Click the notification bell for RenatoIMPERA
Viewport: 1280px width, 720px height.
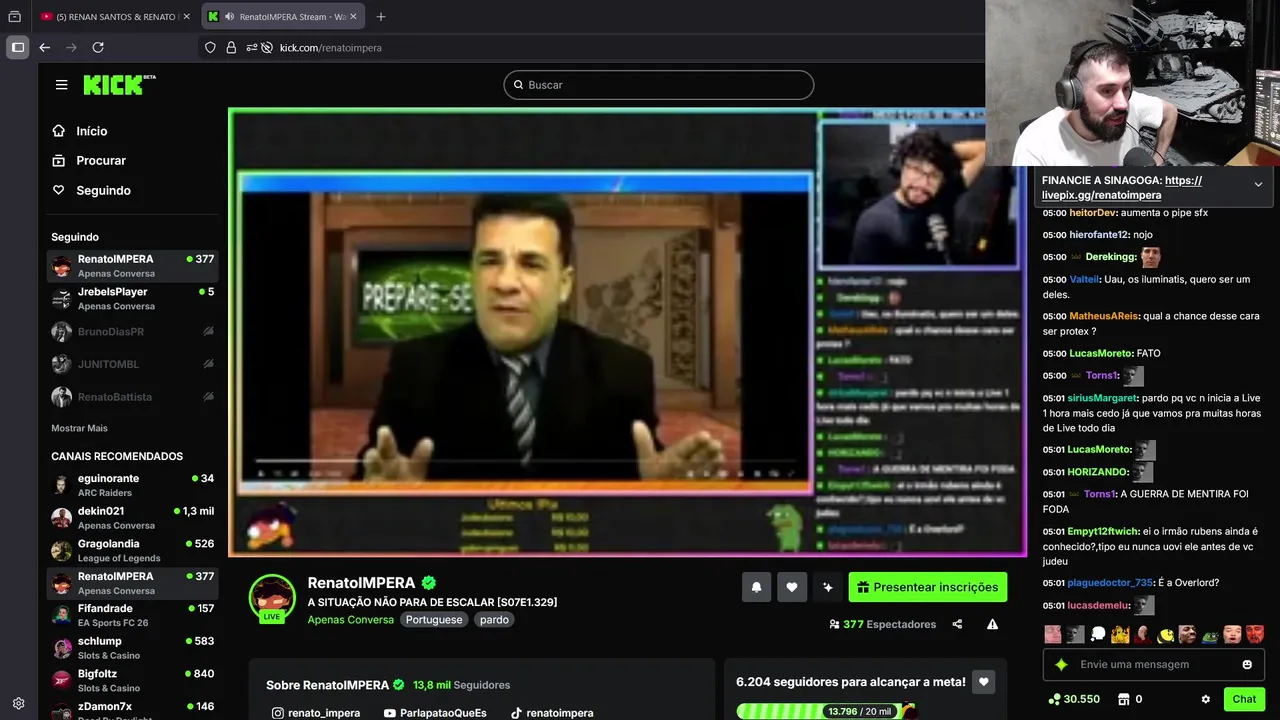click(756, 587)
